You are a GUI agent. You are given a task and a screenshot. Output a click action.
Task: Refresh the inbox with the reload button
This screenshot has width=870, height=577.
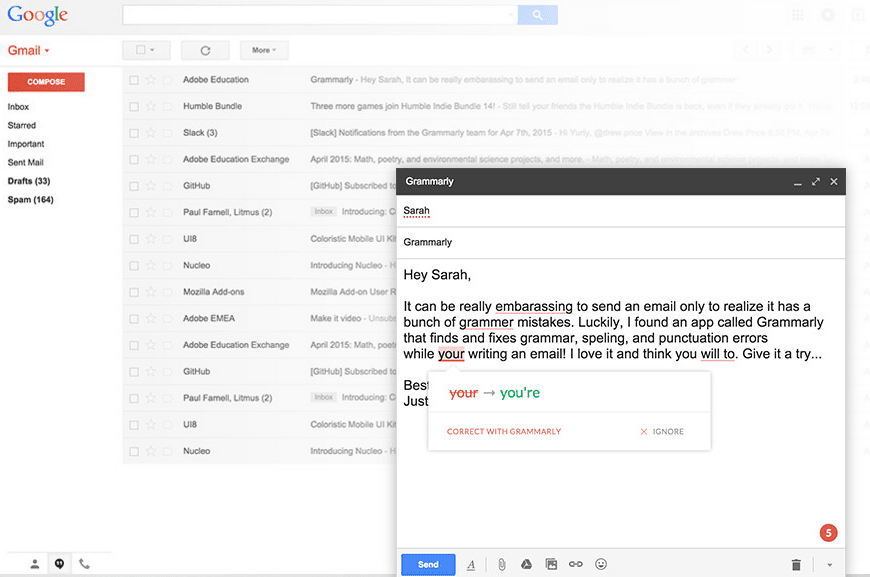[205, 50]
